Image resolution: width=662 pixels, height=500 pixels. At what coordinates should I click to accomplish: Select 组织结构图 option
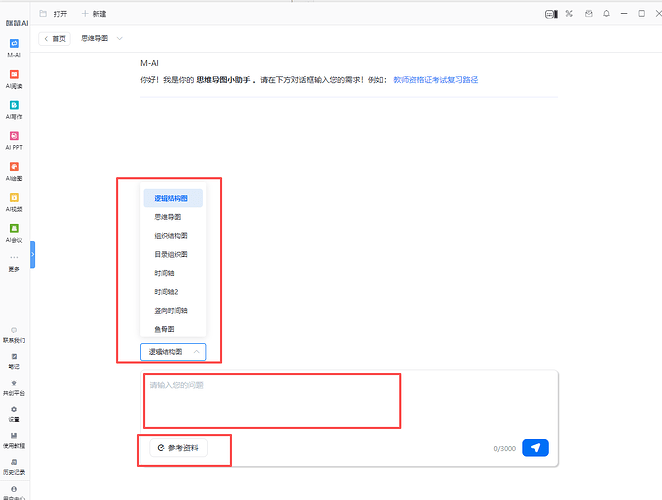(170, 236)
